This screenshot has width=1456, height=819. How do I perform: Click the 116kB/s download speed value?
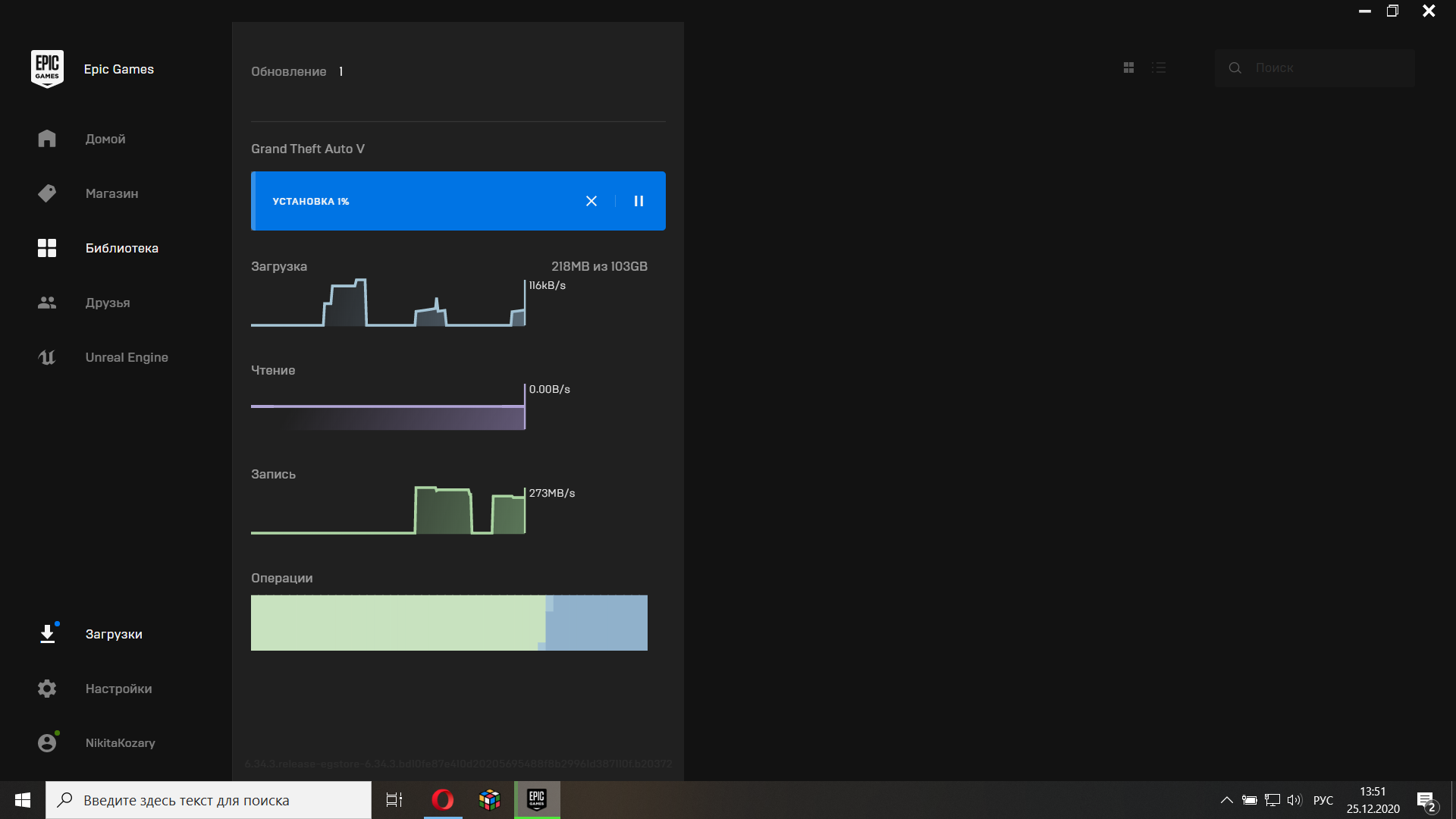tap(548, 285)
